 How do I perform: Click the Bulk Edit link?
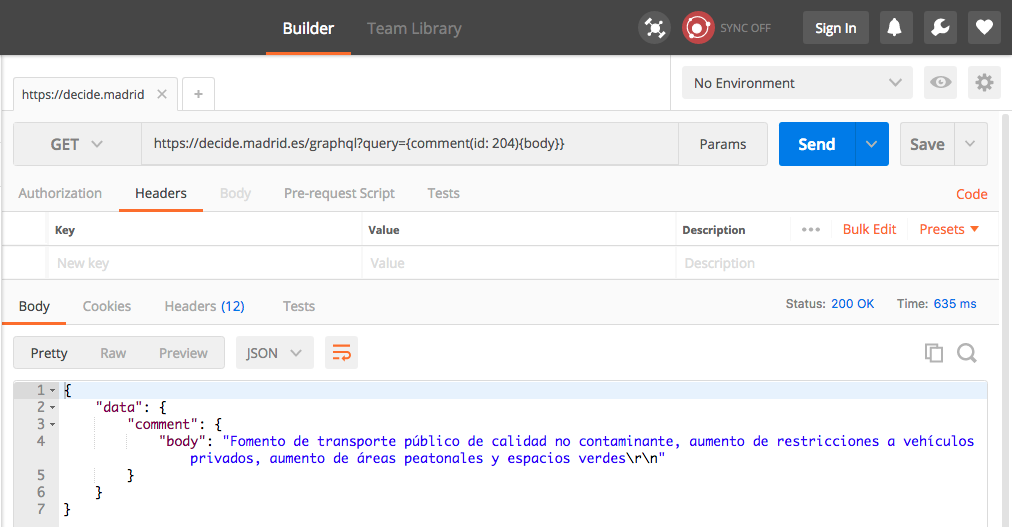pyautogui.click(x=869, y=229)
